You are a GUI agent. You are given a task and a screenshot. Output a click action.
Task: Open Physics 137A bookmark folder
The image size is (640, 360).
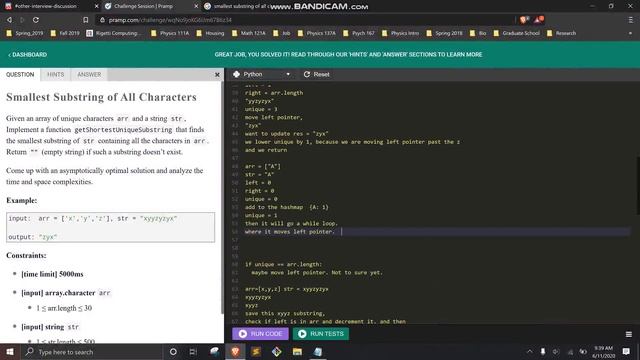tap(317, 33)
